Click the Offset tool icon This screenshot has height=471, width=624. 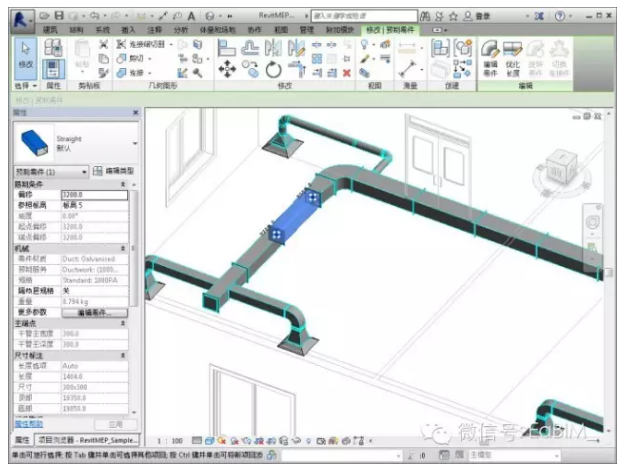(x=250, y=48)
